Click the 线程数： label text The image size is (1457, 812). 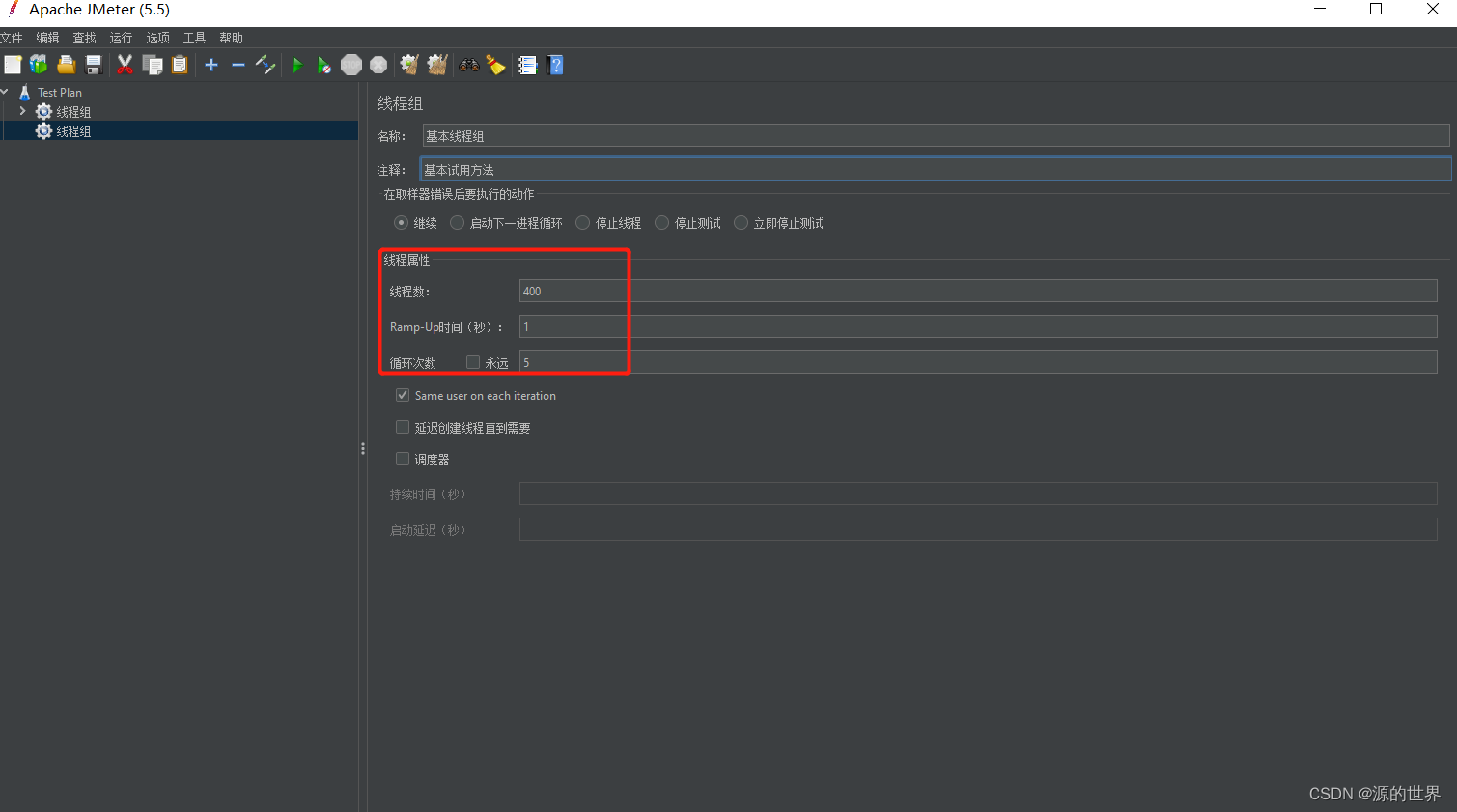click(410, 292)
